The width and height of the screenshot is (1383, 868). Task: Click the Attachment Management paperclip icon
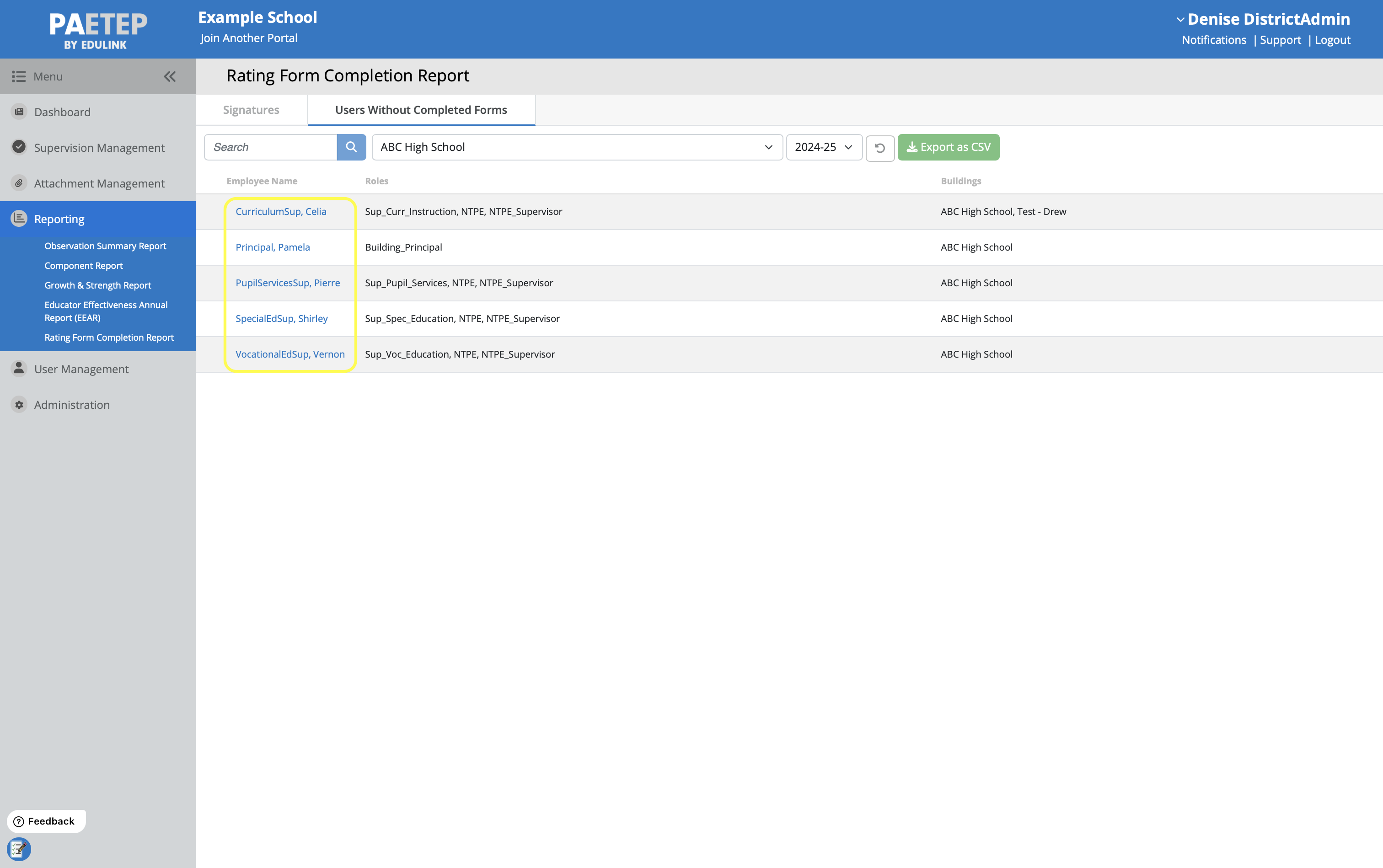[x=19, y=183]
